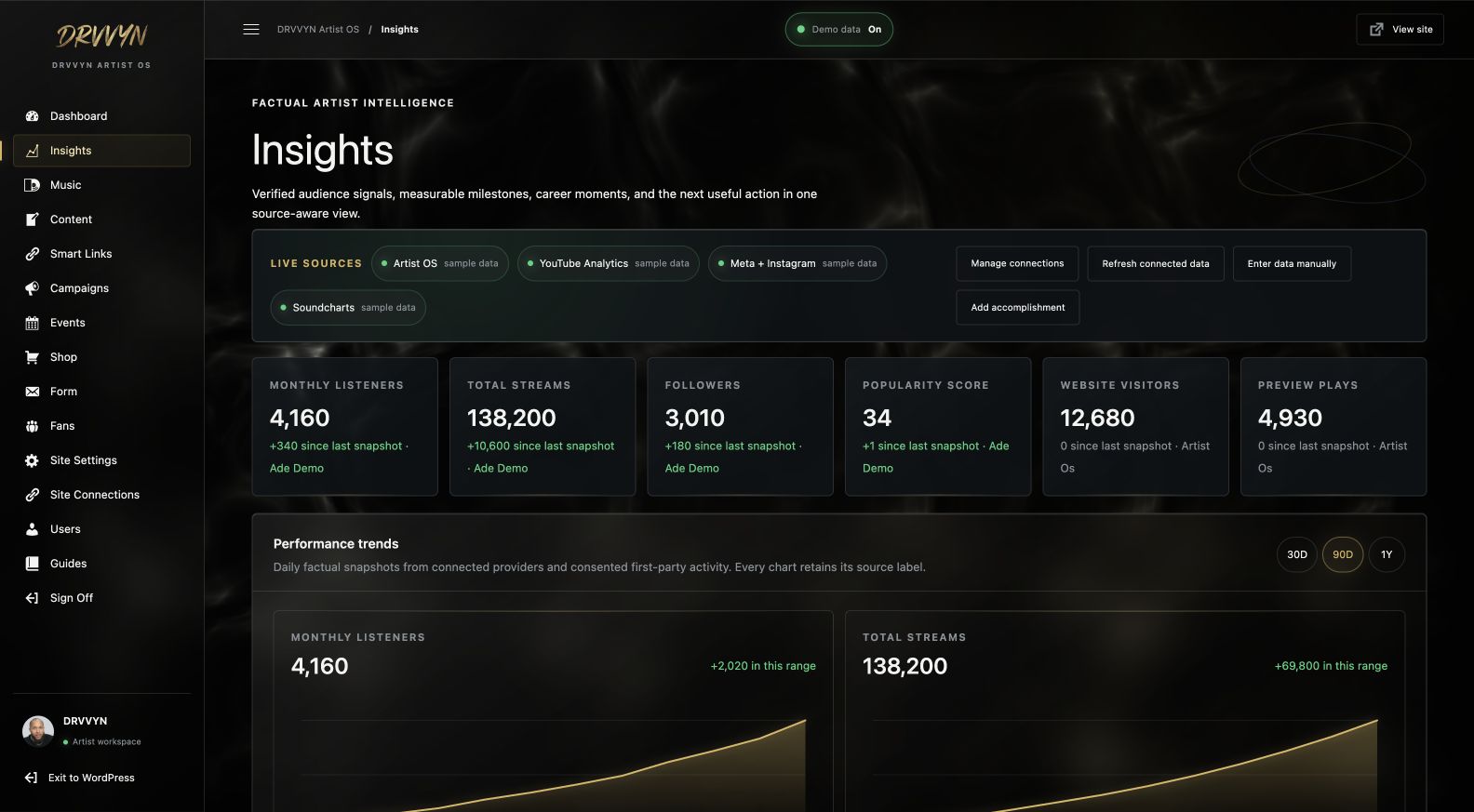Click the Artist OS sample data chip
This screenshot has height=812, width=1474.
[x=440, y=263]
